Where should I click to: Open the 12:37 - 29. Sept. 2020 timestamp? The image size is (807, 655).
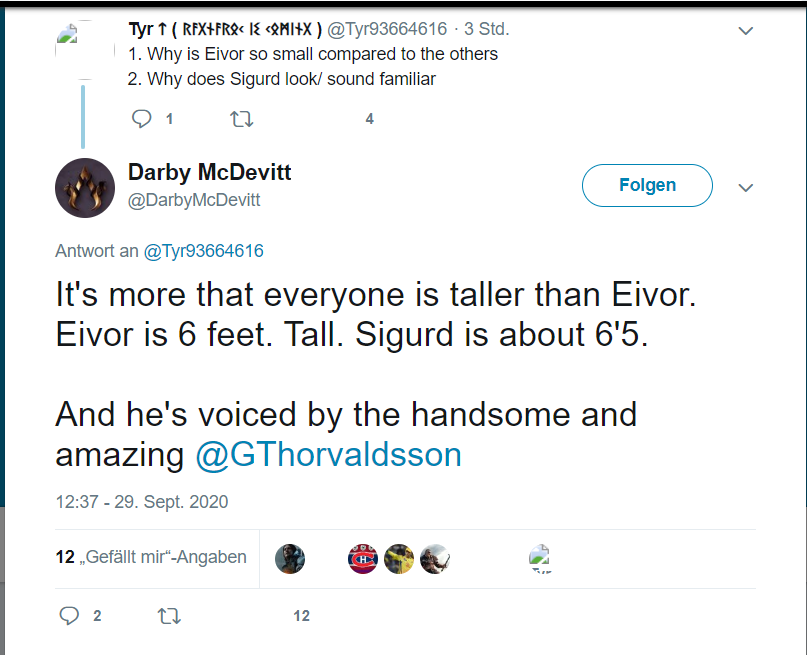pos(142,502)
